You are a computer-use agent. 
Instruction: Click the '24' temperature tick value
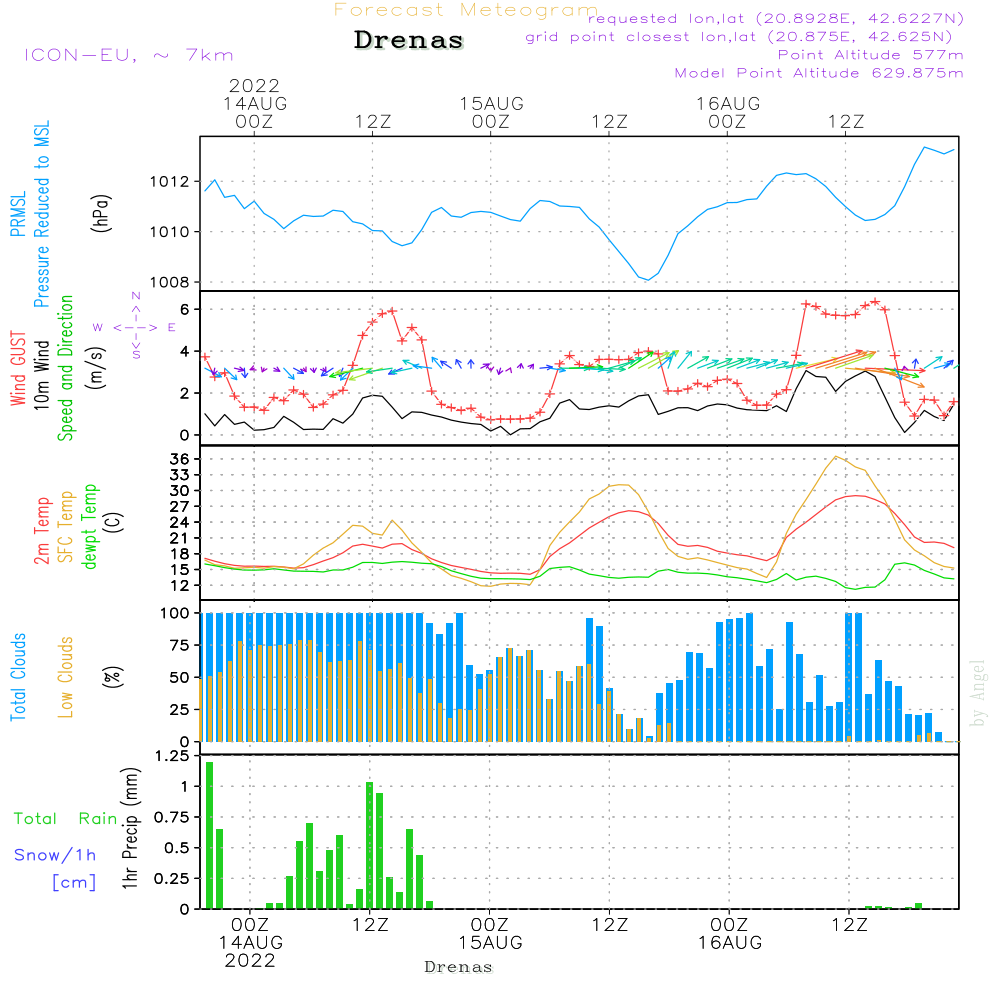pos(179,522)
